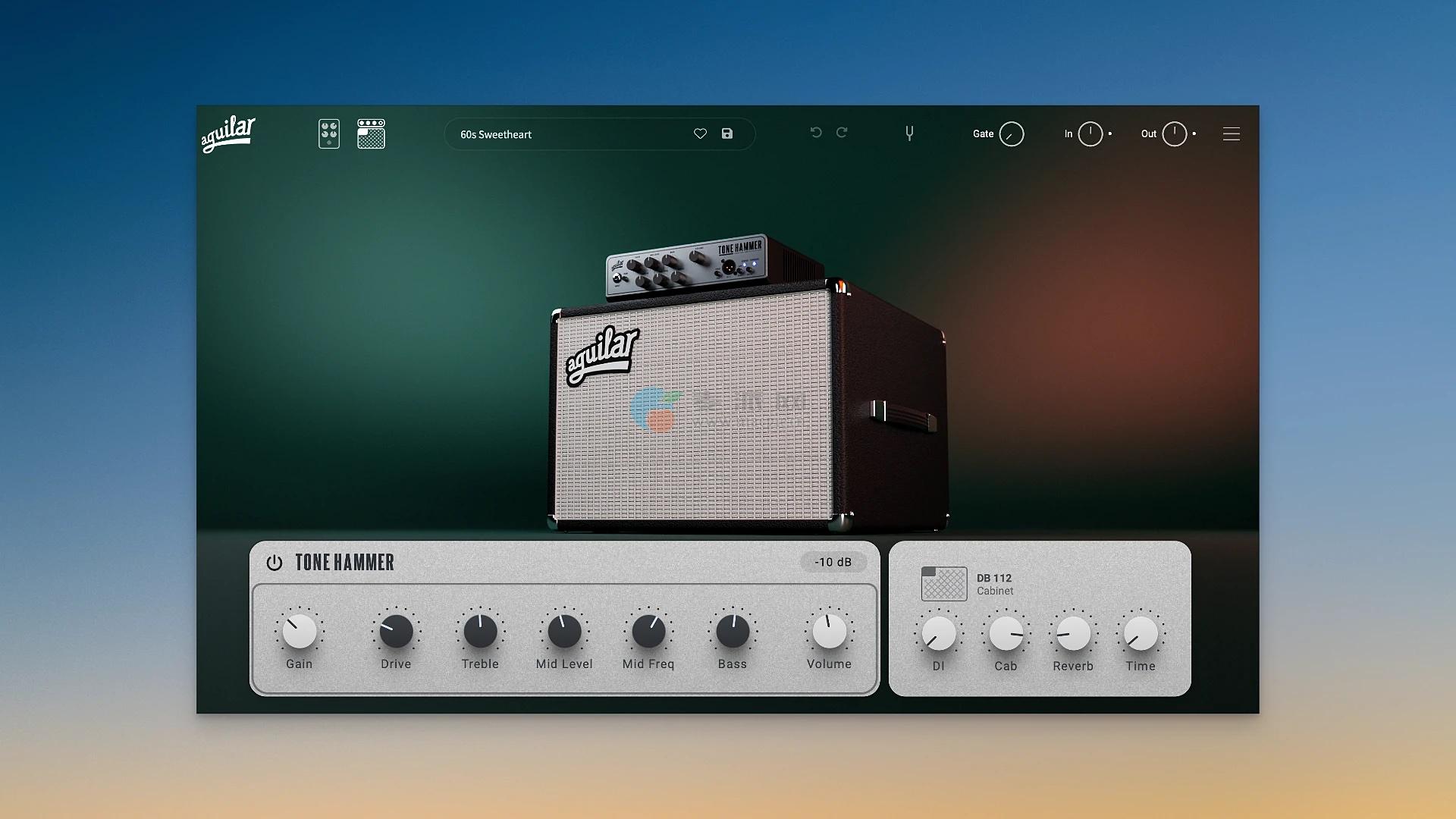Save the current preset

[x=727, y=134]
